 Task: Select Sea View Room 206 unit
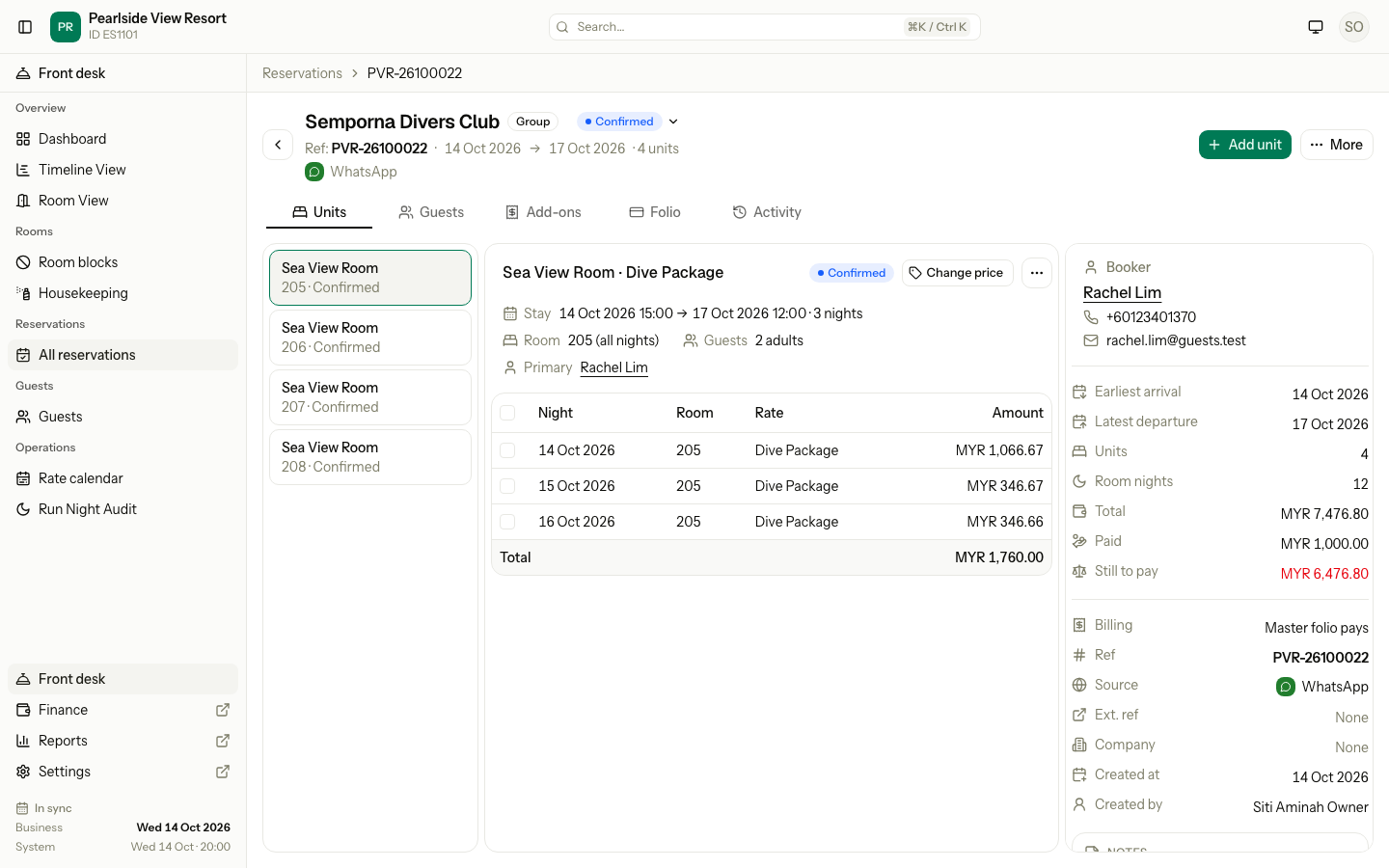pos(370,338)
